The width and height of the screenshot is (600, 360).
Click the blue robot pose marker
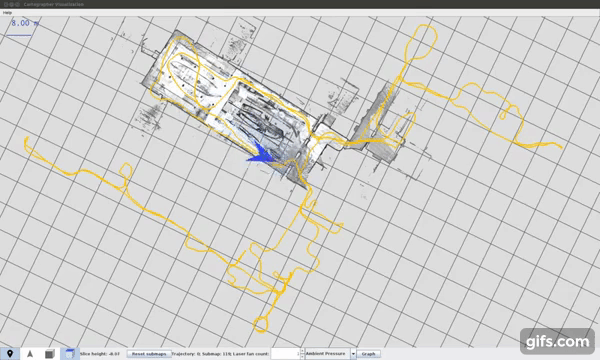[262, 154]
